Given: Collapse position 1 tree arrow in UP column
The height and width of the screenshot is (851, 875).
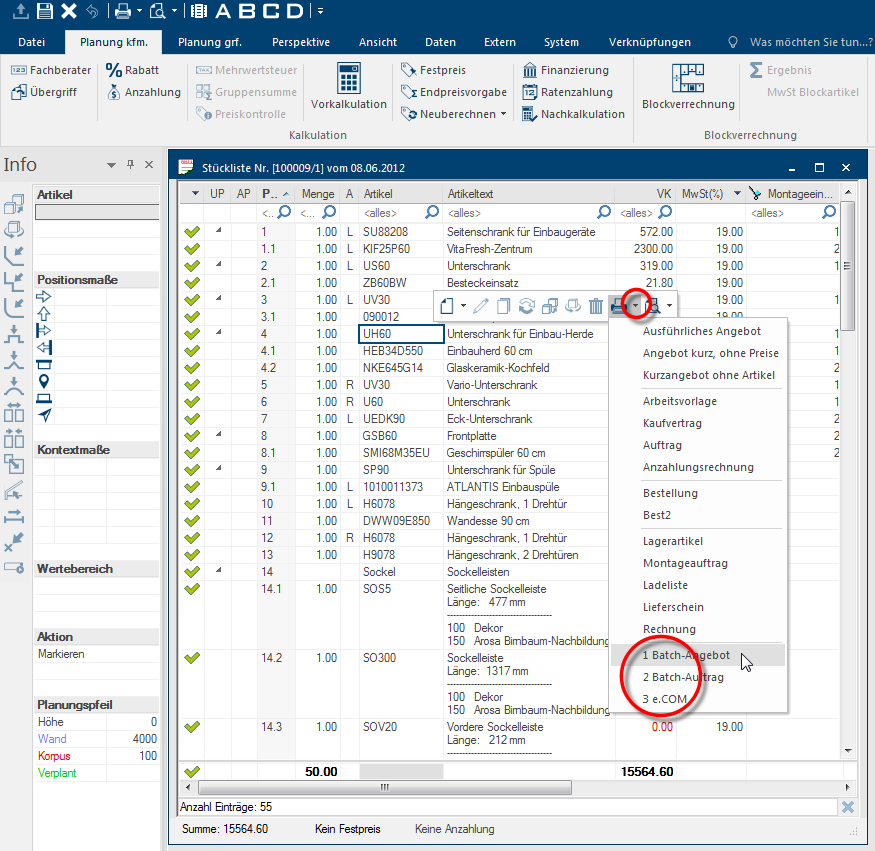Looking at the screenshot, I should (218, 231).
